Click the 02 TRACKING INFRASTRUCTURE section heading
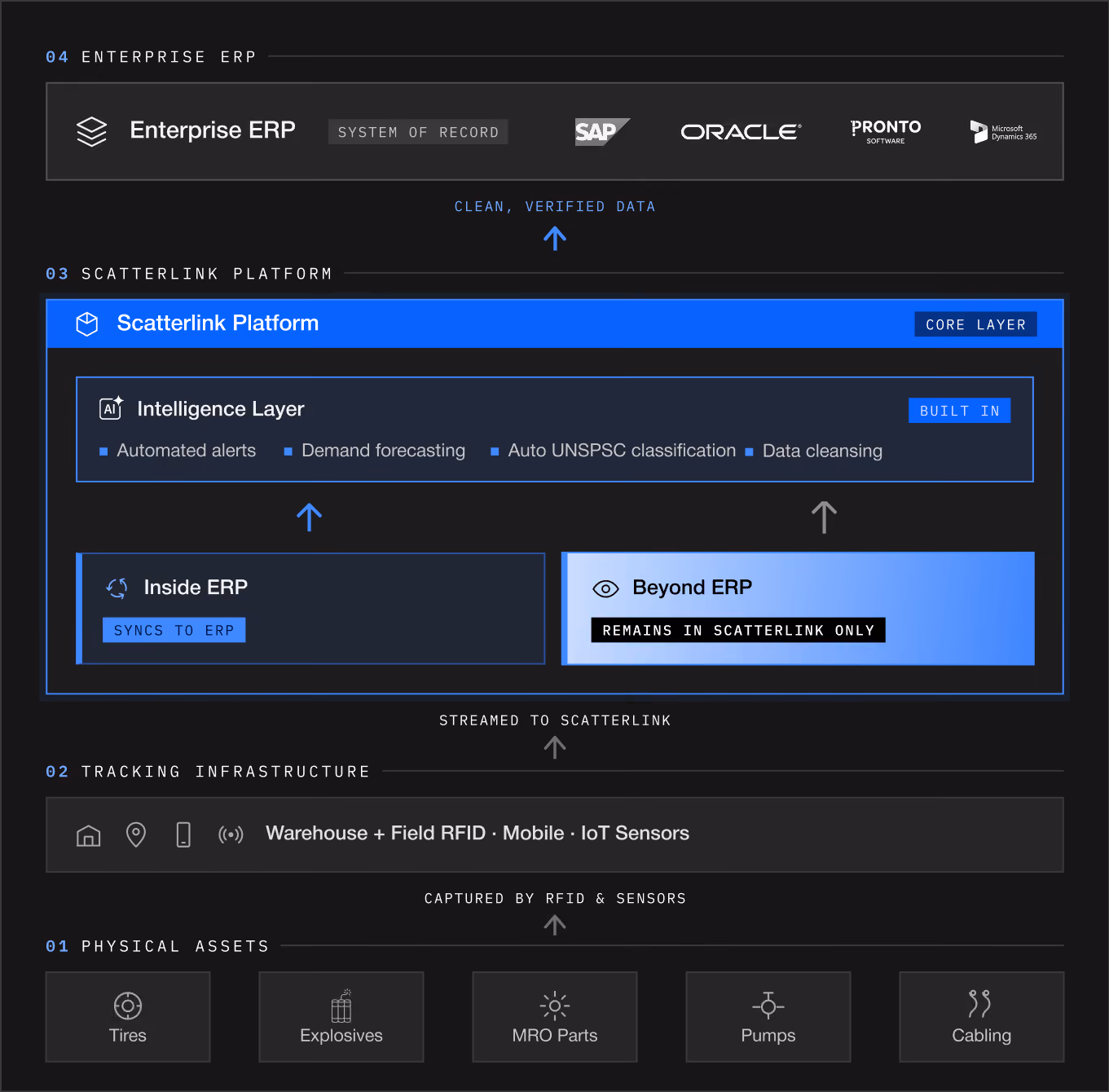 coord(208,772)
